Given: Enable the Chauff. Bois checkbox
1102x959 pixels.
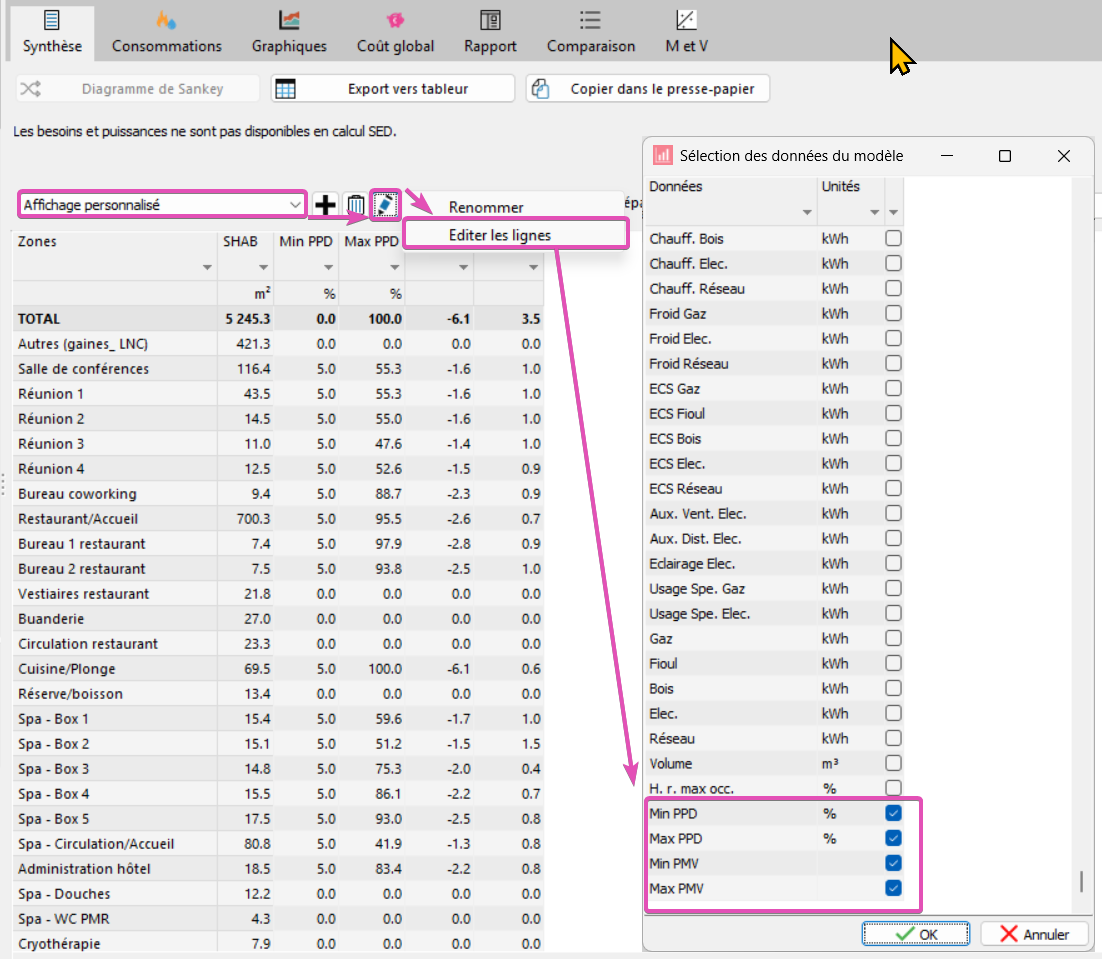Looking at the screenshot, I should click(x=893, y=239).
